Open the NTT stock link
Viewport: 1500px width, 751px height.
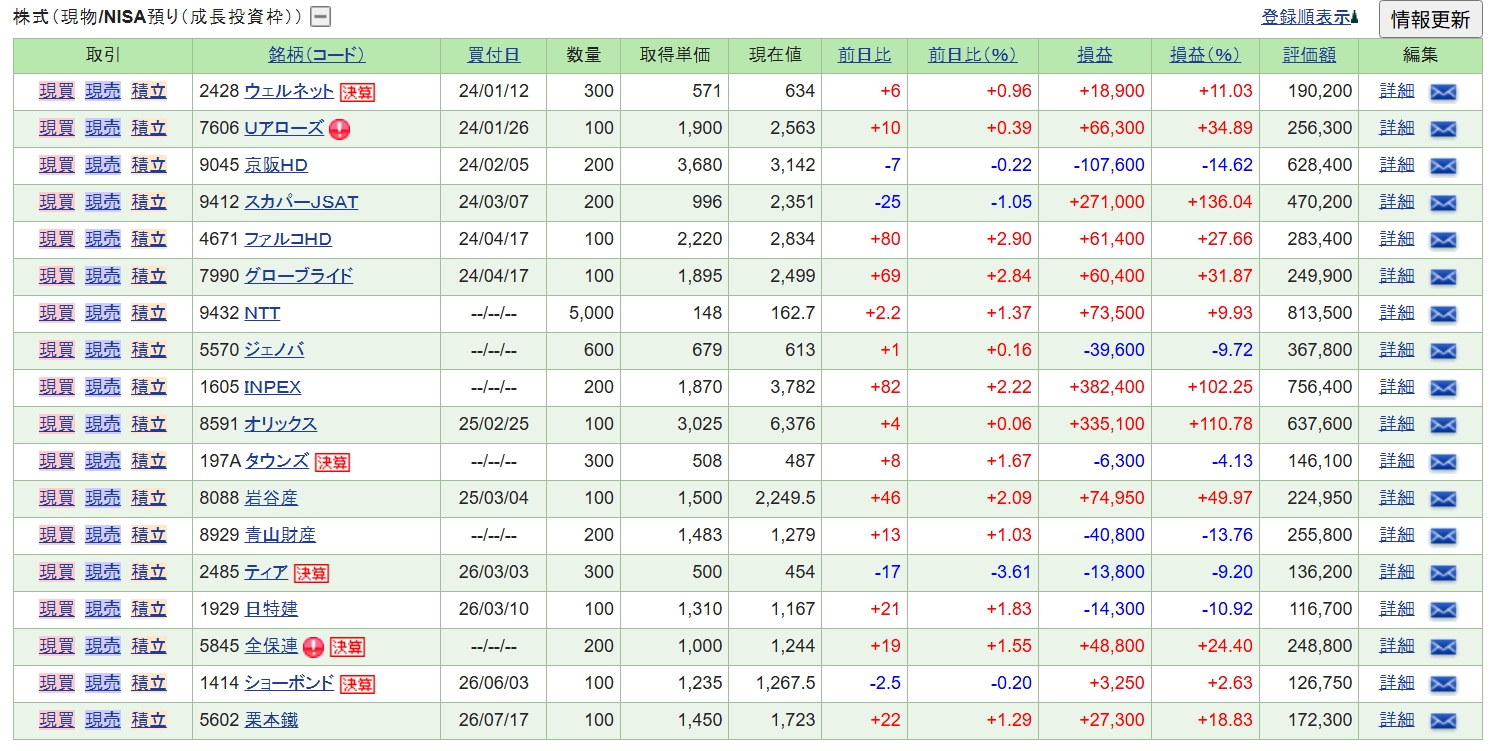click(262, 313)
